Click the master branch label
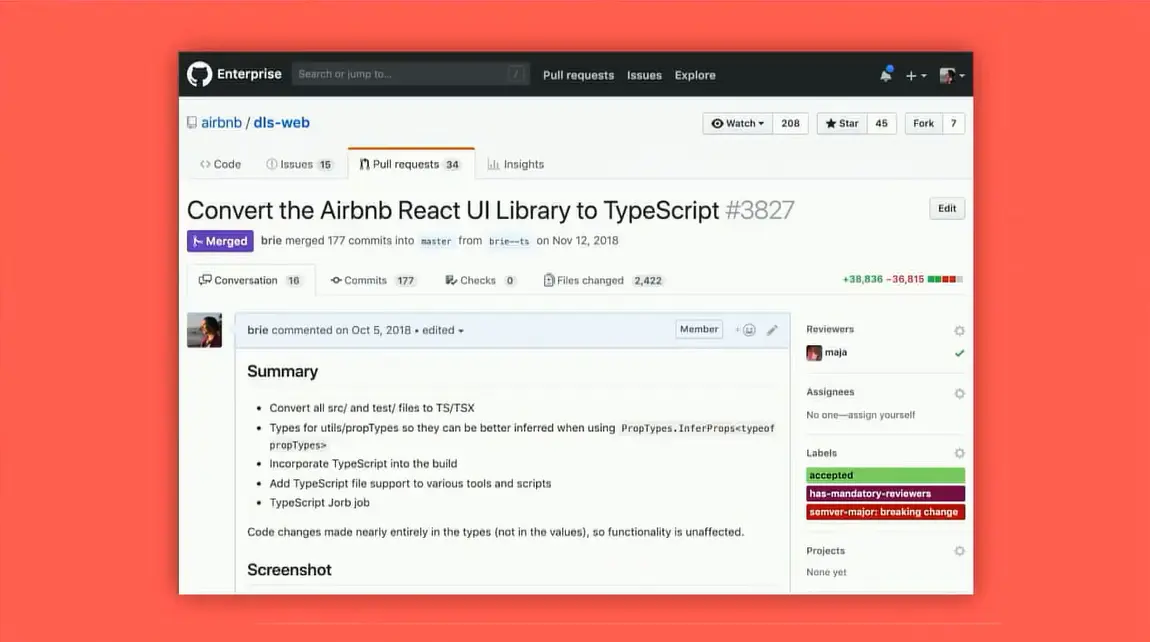Screen dimensions: 1150x642 [x=436, y=241]
